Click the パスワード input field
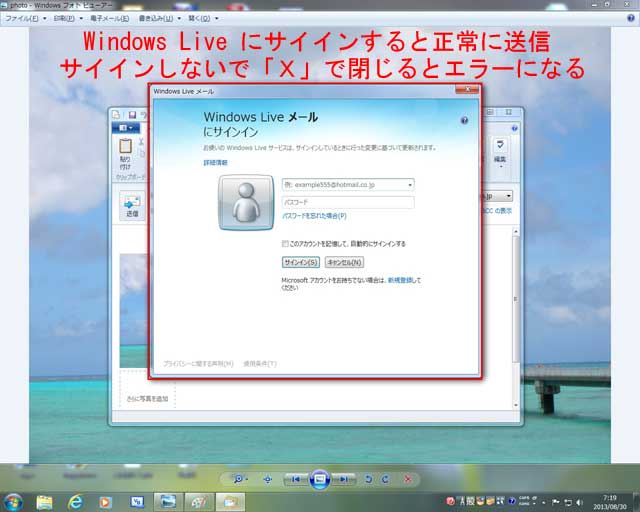This screenshot has height=512, width=640. [x=347, y=202]
